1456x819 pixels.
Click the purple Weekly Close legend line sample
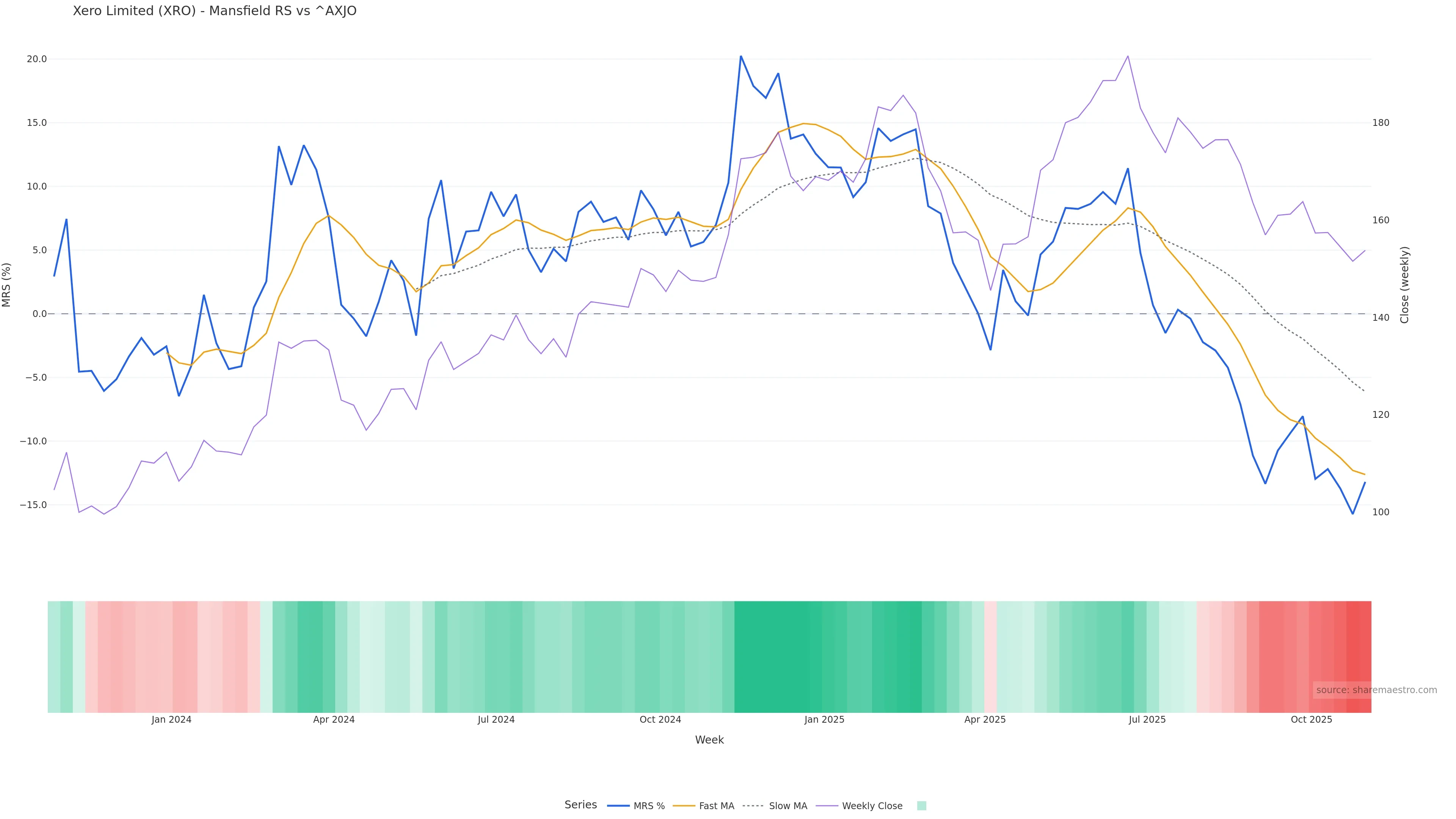[x=826, y=806]
